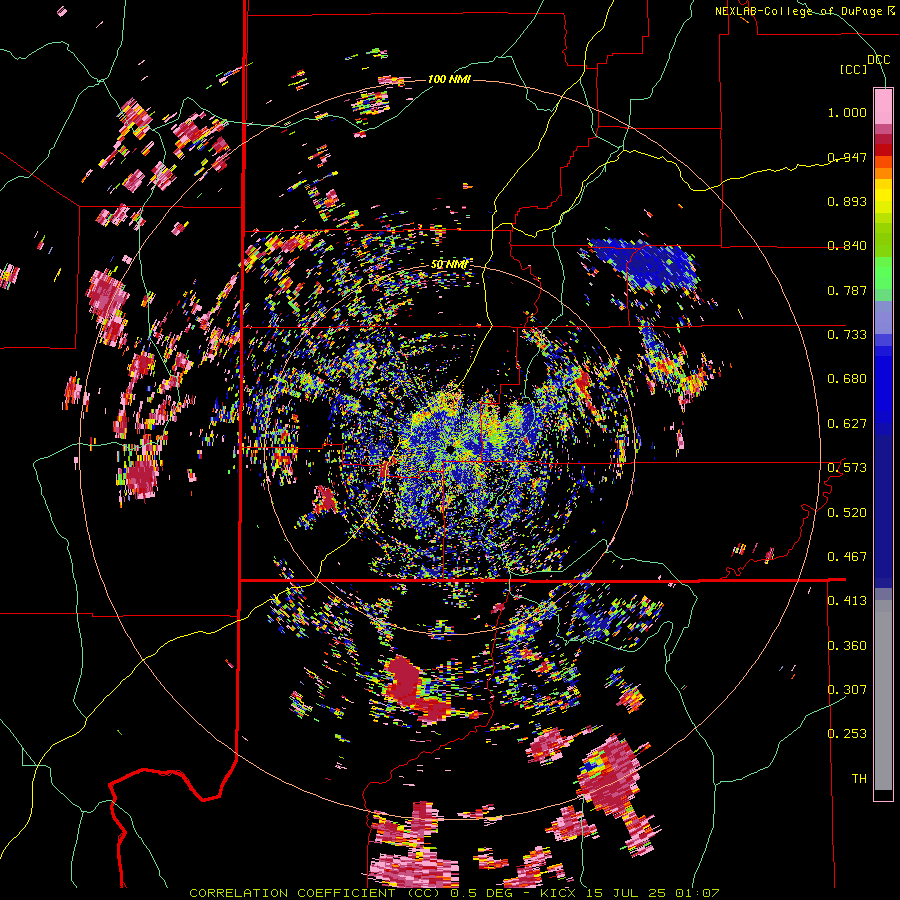Click the DCC product code above the legend
Screen dimensions: 900x900
click(879, 60)
